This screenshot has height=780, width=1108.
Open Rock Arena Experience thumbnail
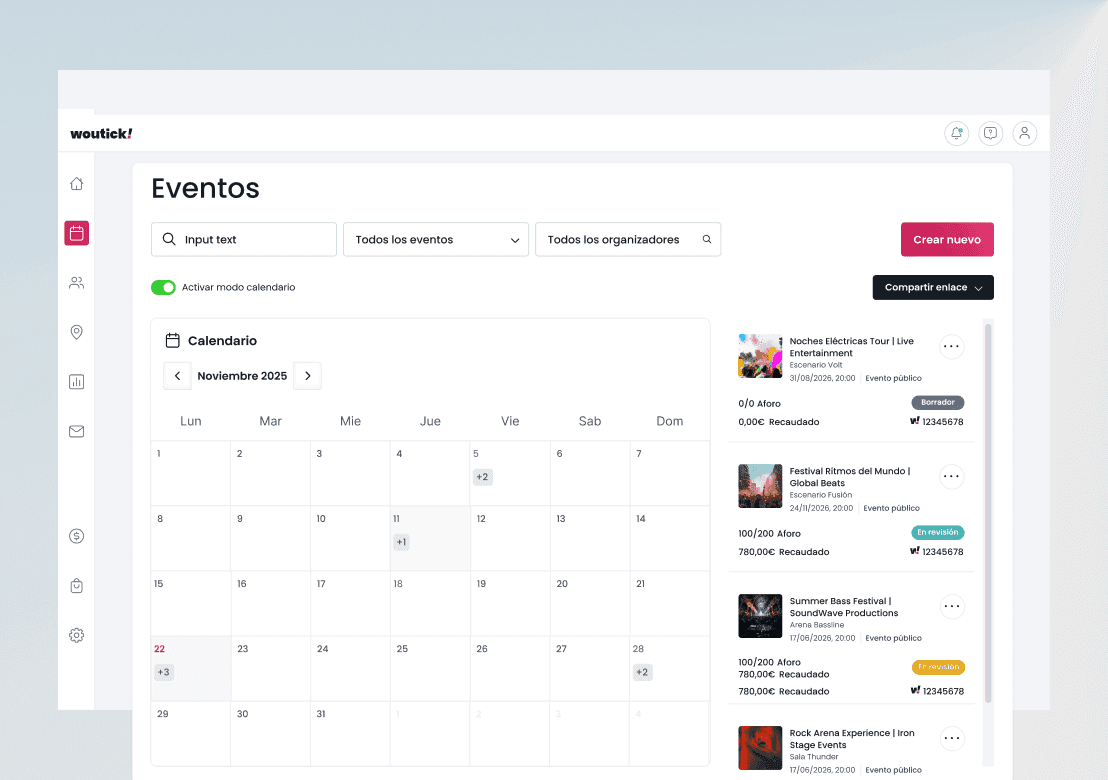pos(760,748)
